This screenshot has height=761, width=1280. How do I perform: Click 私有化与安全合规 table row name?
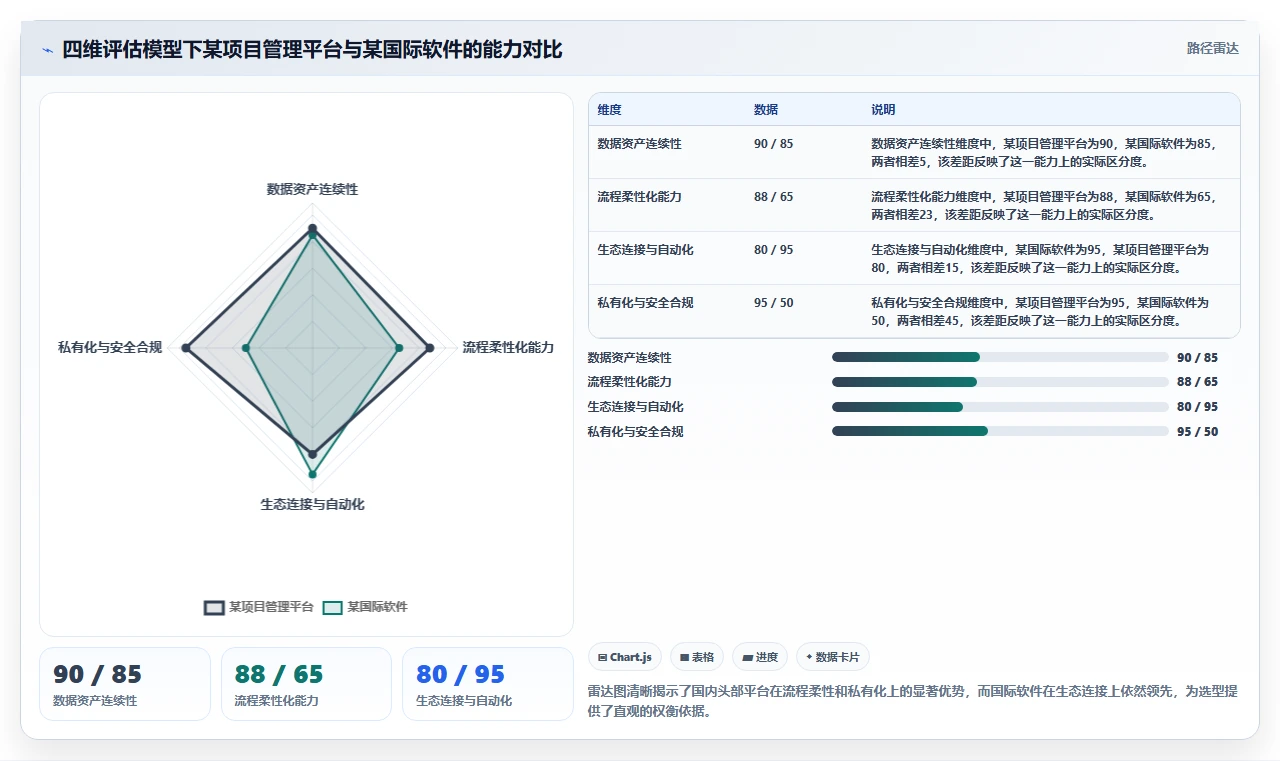pos(645,303)
